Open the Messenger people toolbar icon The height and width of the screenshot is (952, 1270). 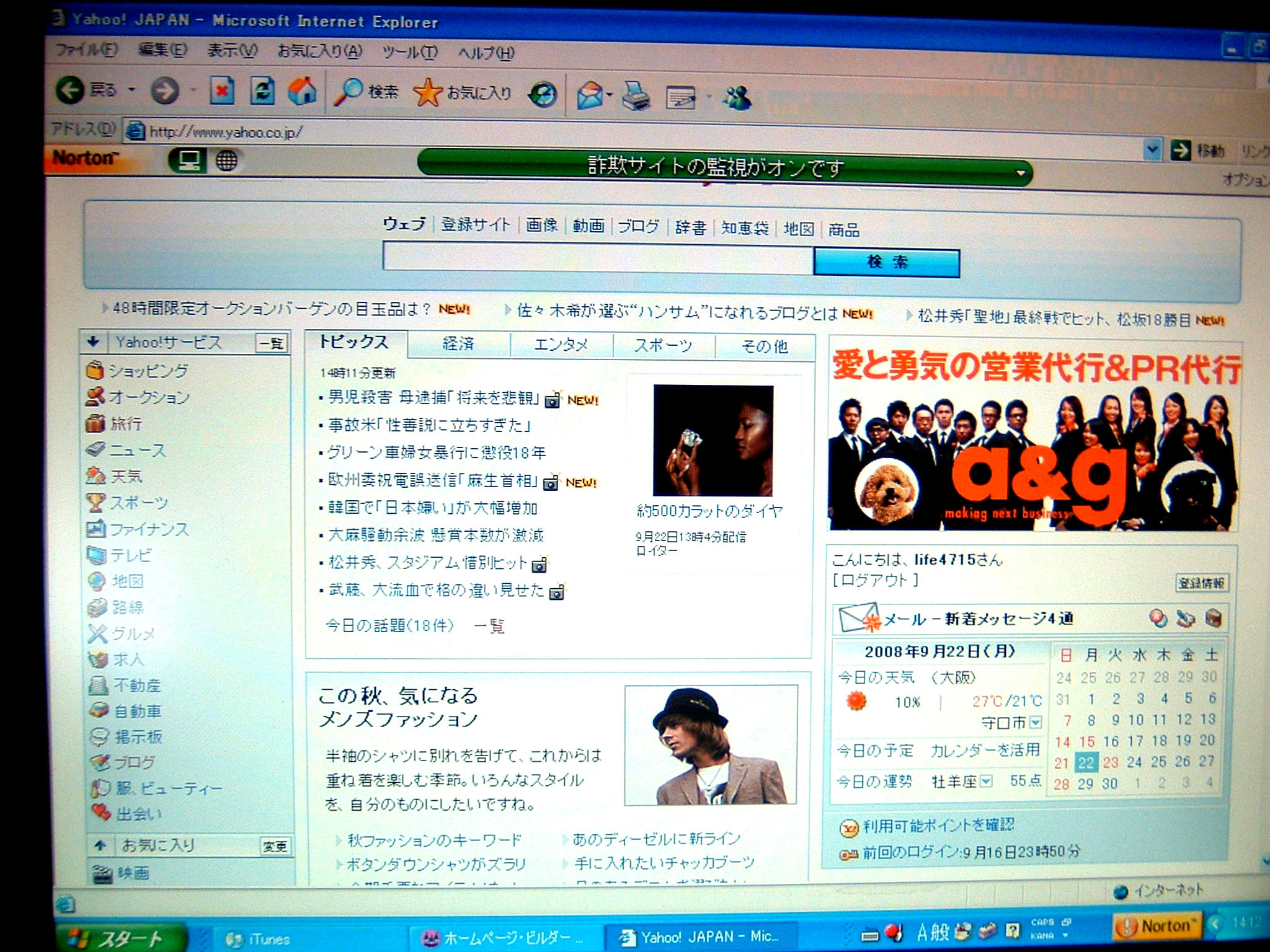coord(737,98)
